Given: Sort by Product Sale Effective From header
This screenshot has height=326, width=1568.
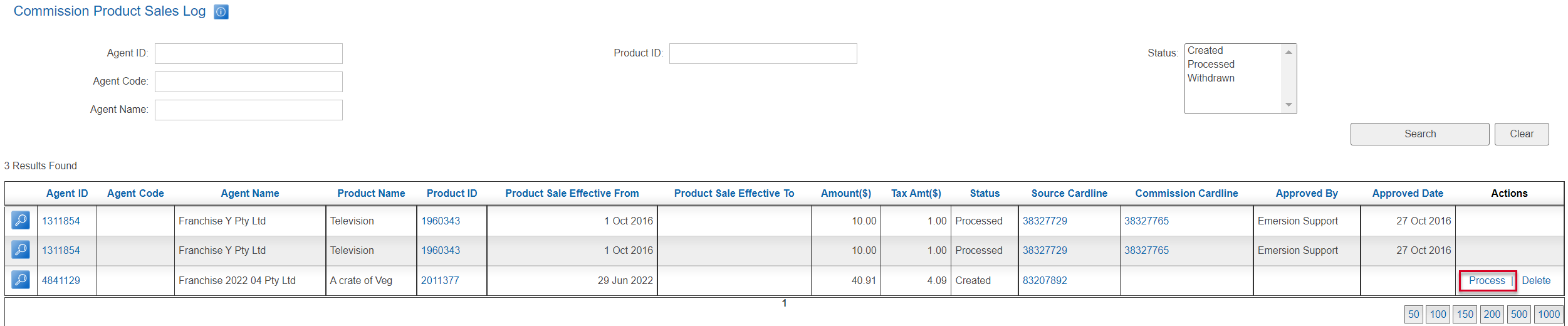Looking at the screenshot, I should [x=572, y=194].
